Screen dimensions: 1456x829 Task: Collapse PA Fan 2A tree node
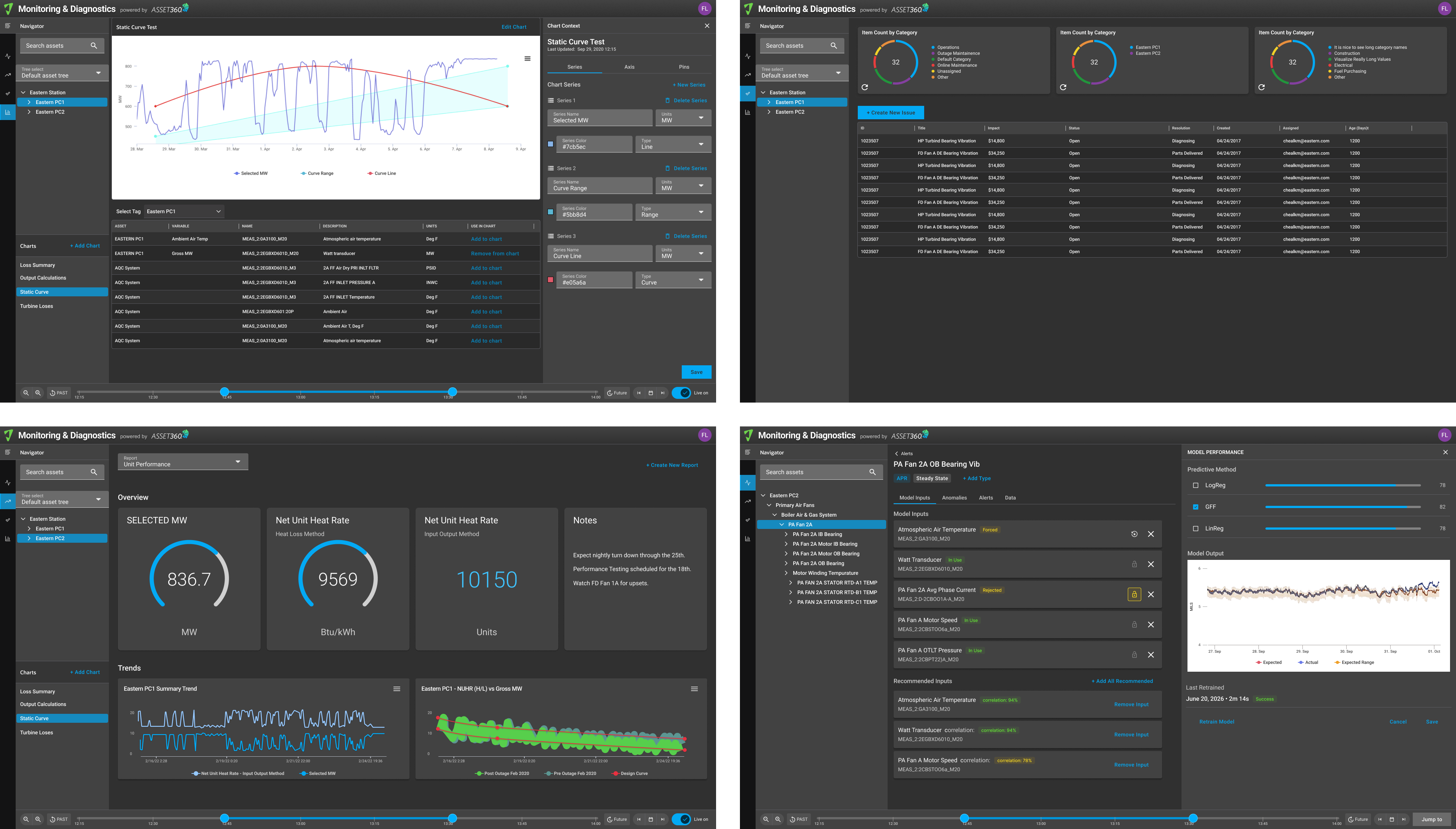782,524
